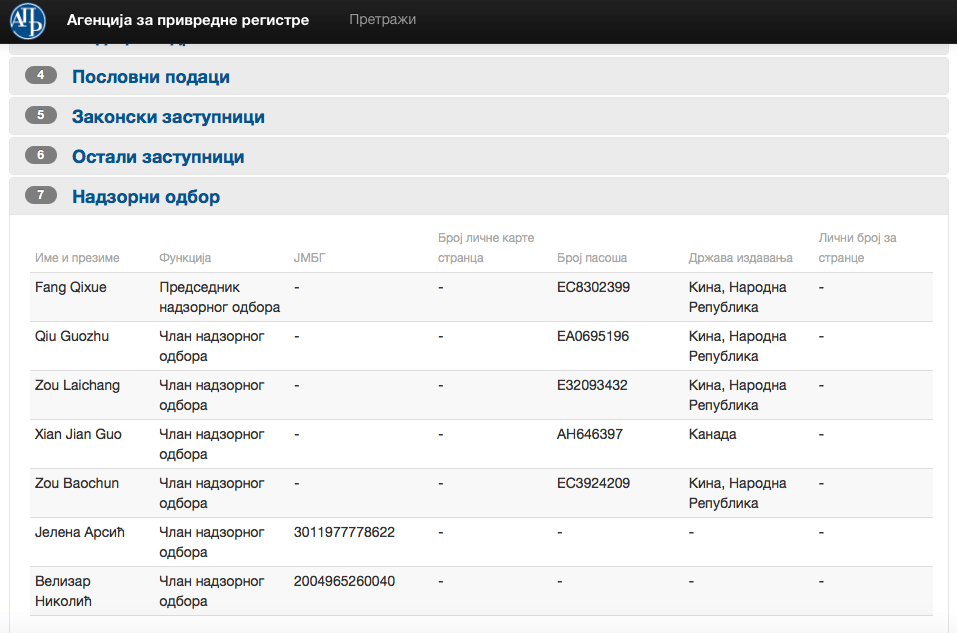Click the Xian Jian Guo row name
The image size is (957, 633).
78,435
